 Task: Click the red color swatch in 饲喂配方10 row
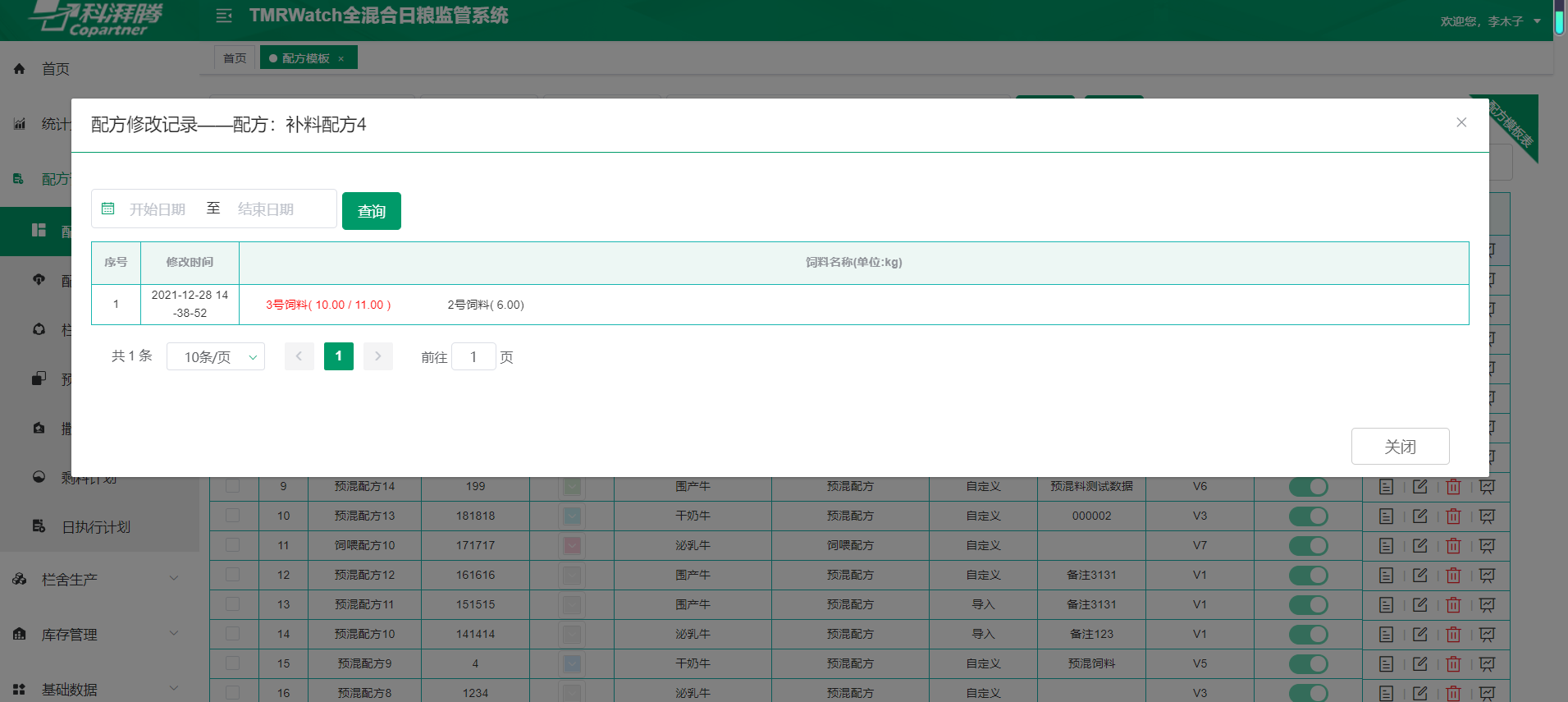[x=572, y=545]
